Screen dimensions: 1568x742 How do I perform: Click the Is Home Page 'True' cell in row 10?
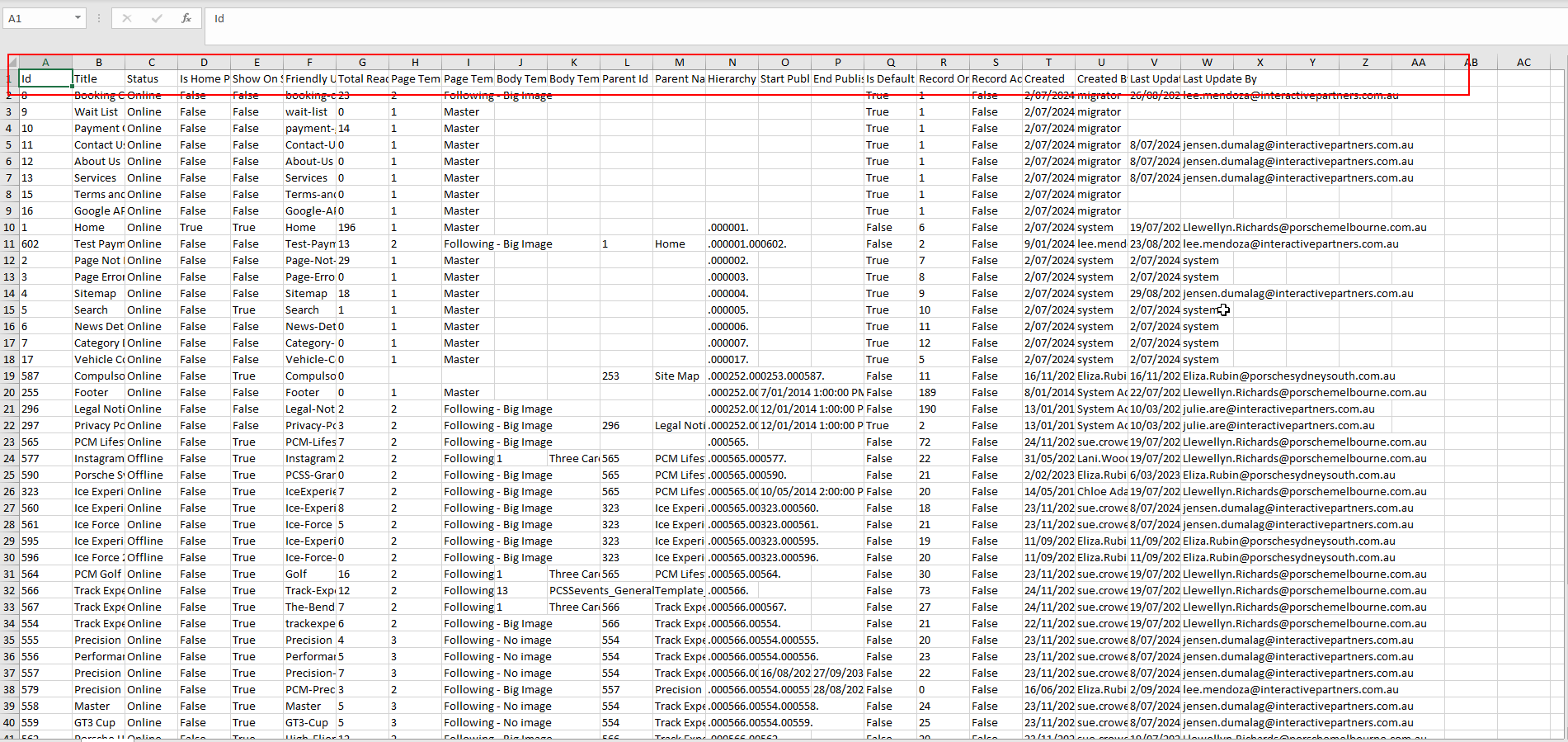point(204,227)
